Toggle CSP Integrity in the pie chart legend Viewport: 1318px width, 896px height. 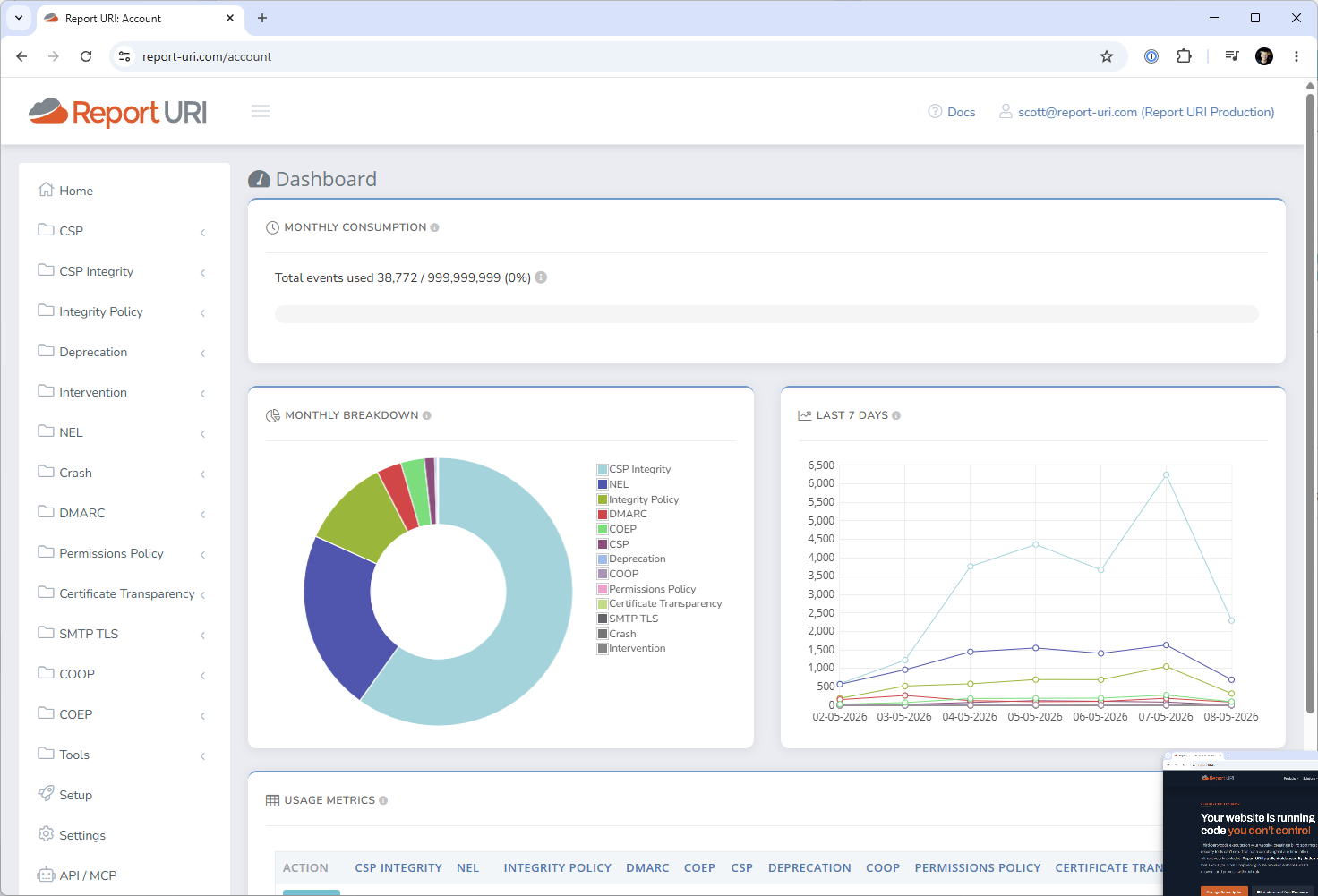(634, 469)
